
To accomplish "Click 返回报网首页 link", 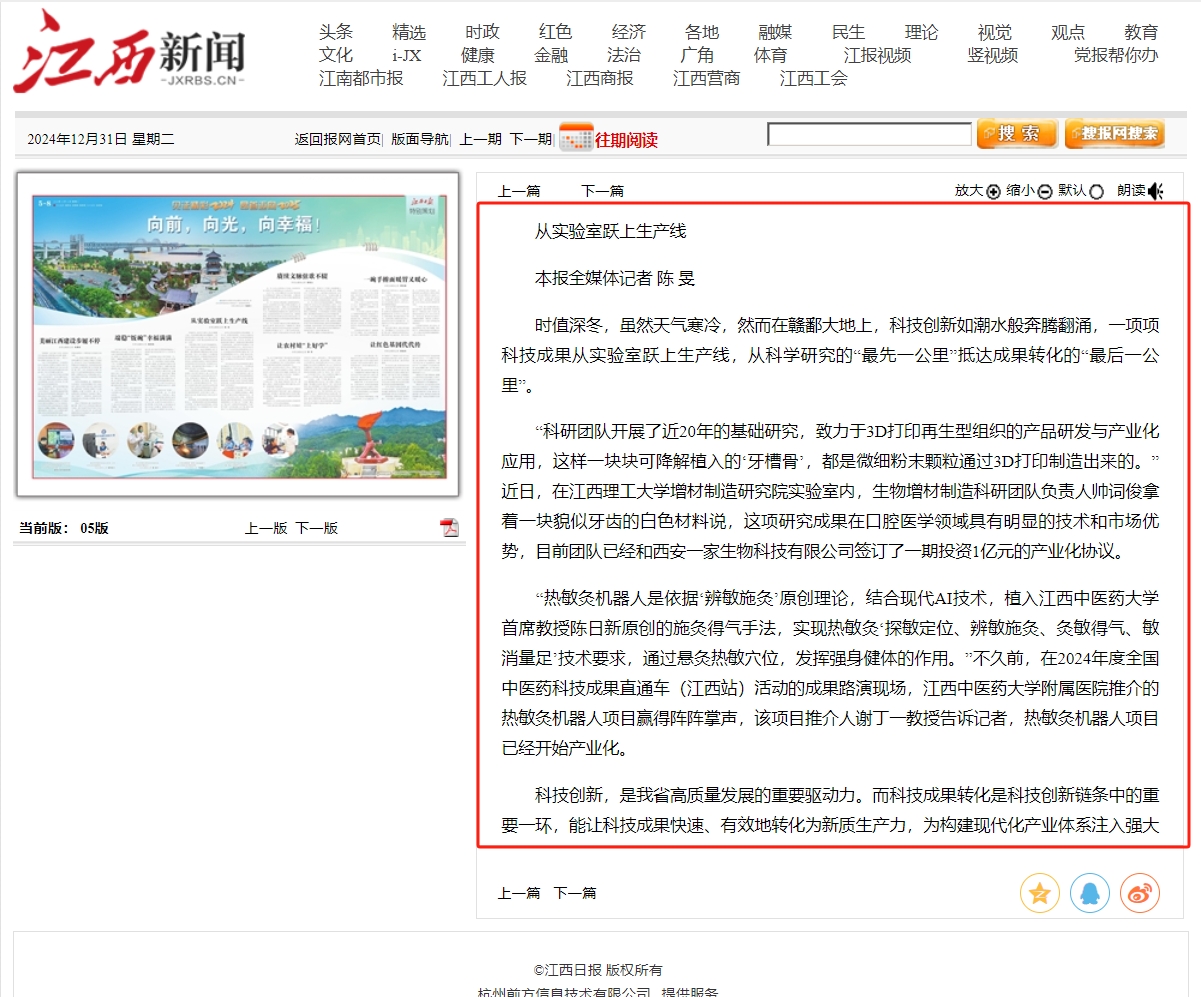I will [337, 139].
